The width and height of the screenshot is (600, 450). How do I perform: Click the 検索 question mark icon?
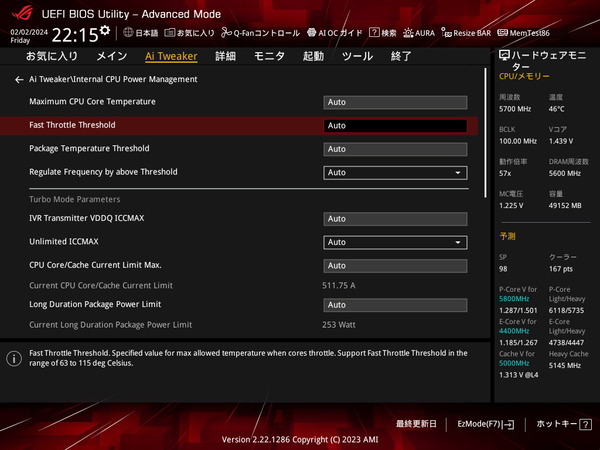pos(374,33)
